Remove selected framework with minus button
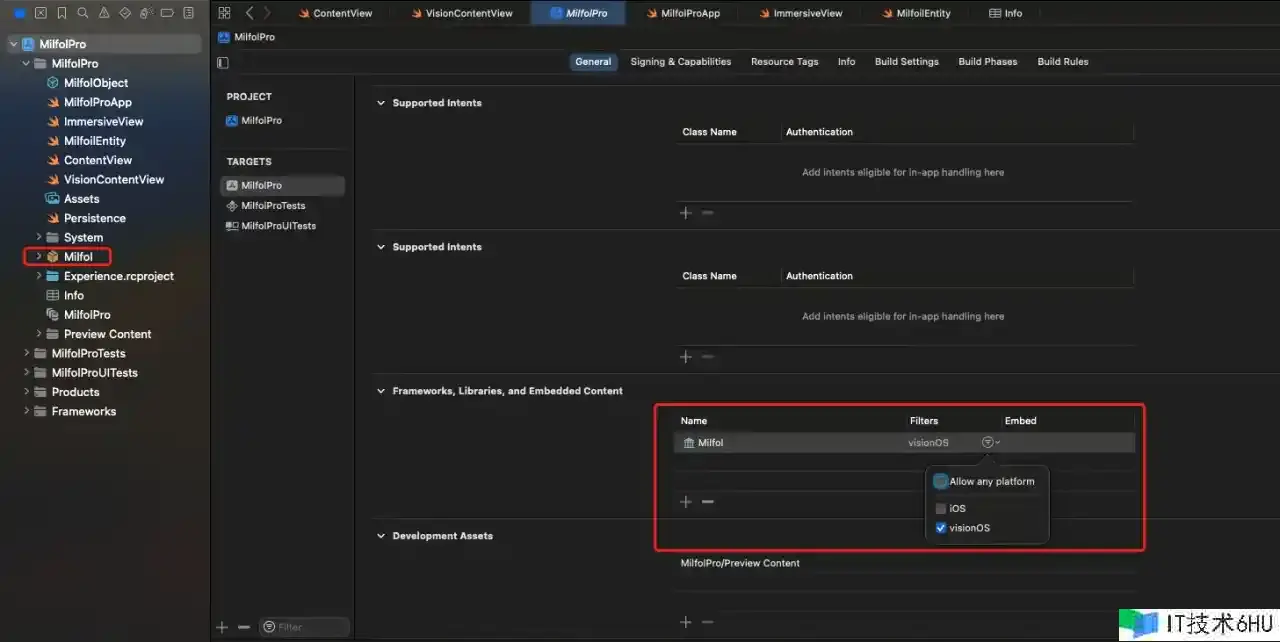 pyautogui.click(x=707, y=502)
